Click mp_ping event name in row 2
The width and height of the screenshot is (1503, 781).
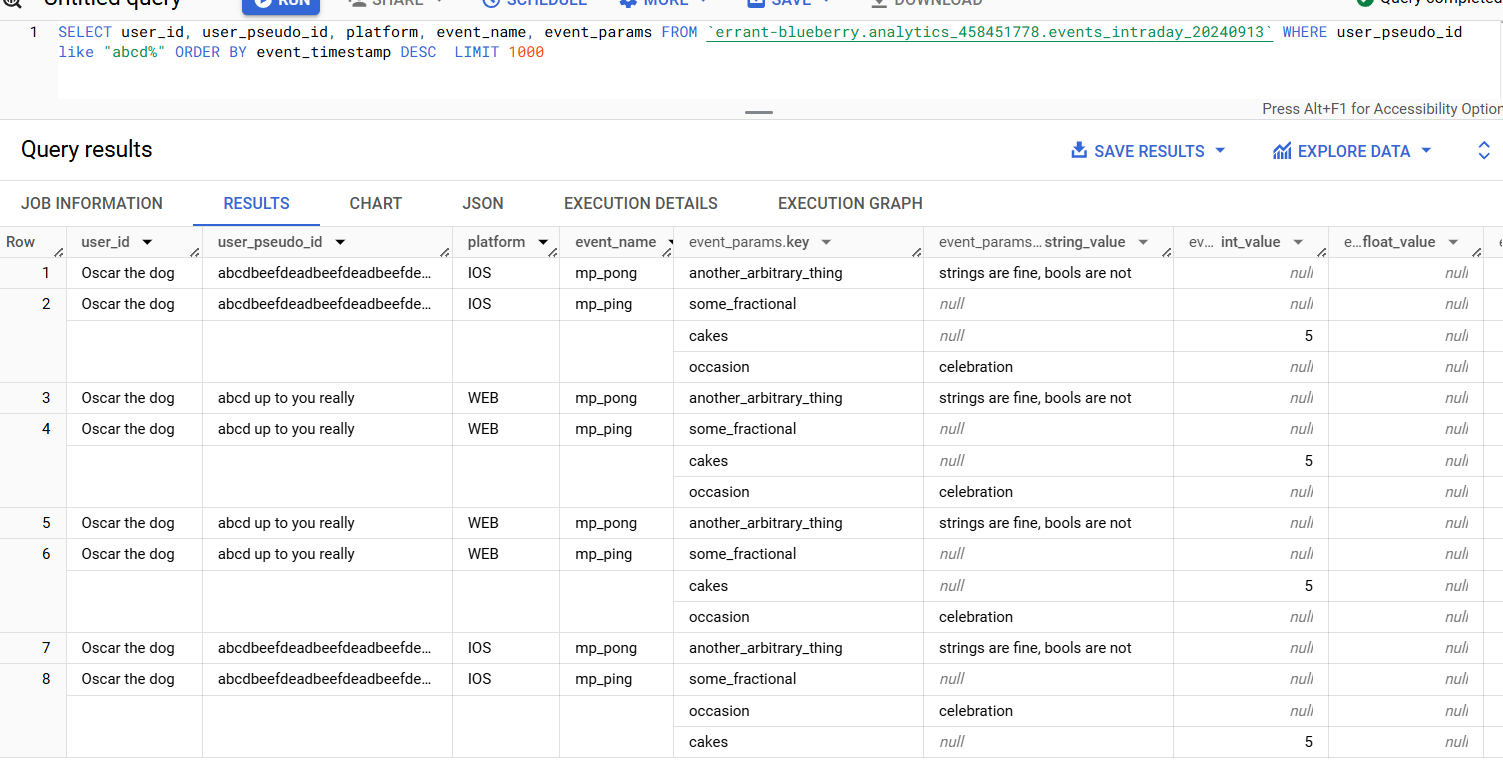click(604, 304)
